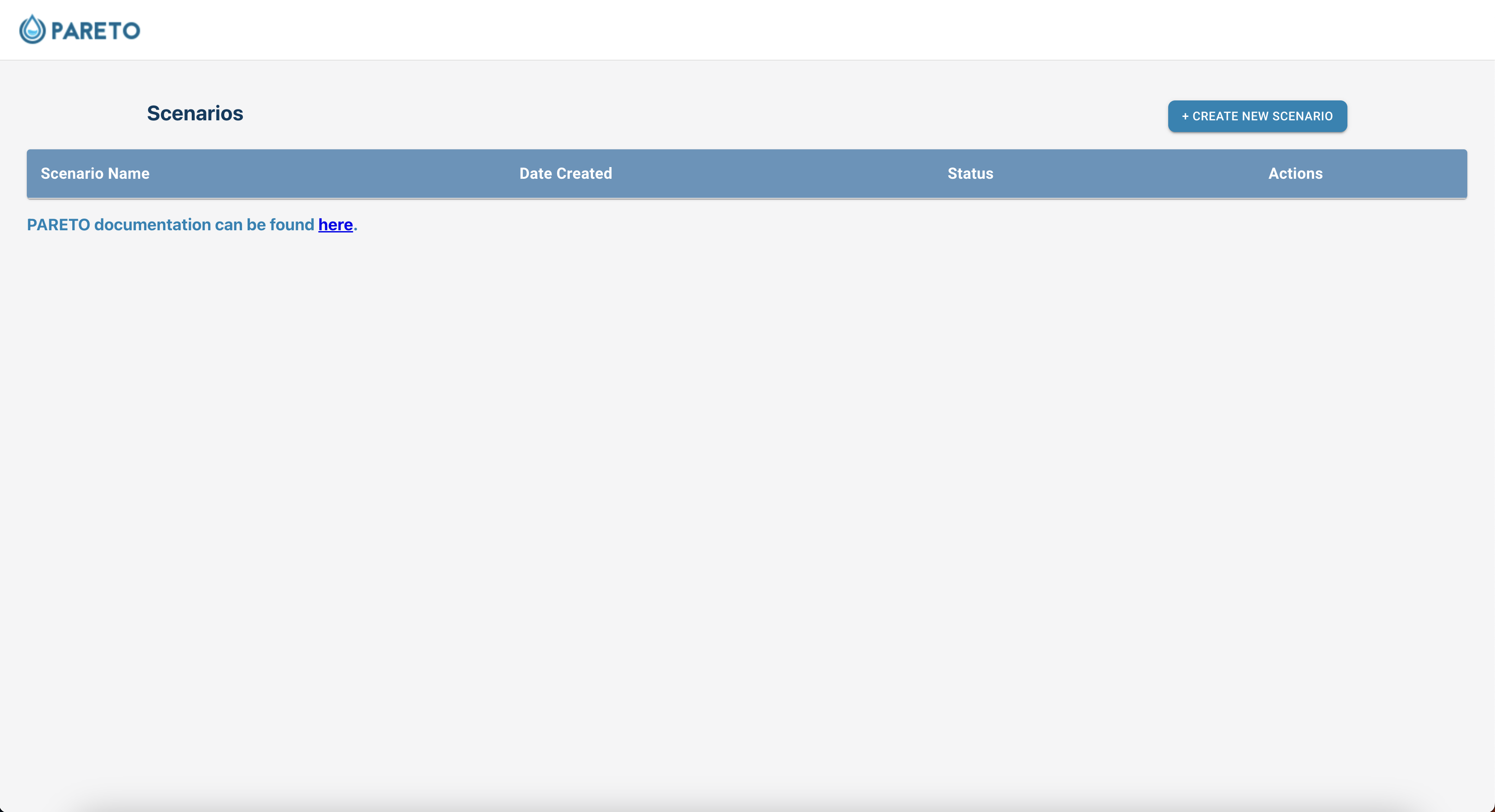Click the Actions column header

tap(1295, 174)
